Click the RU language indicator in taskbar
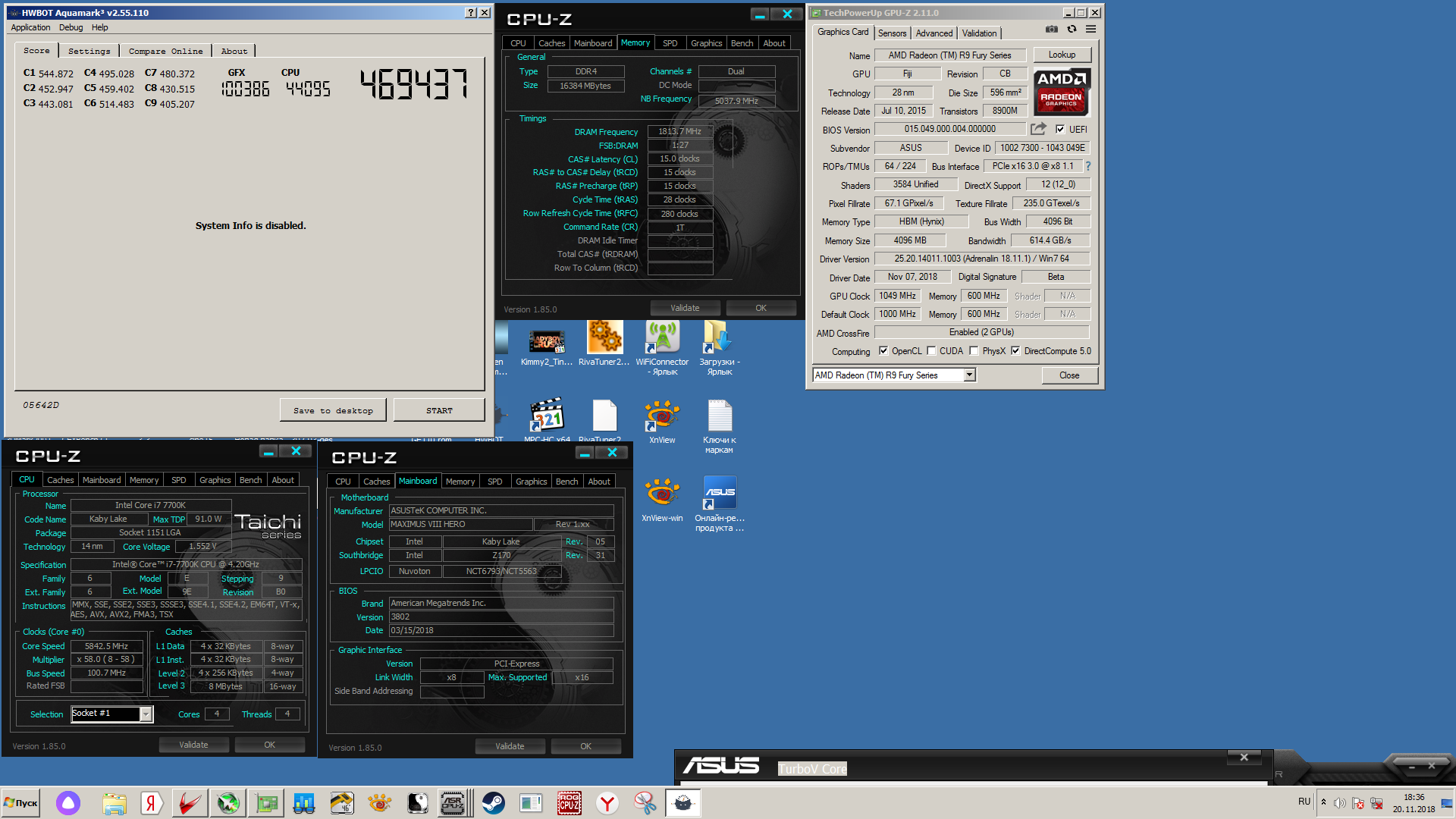The width and height of the screenshot is (1456, 819). pos(1304,802)
